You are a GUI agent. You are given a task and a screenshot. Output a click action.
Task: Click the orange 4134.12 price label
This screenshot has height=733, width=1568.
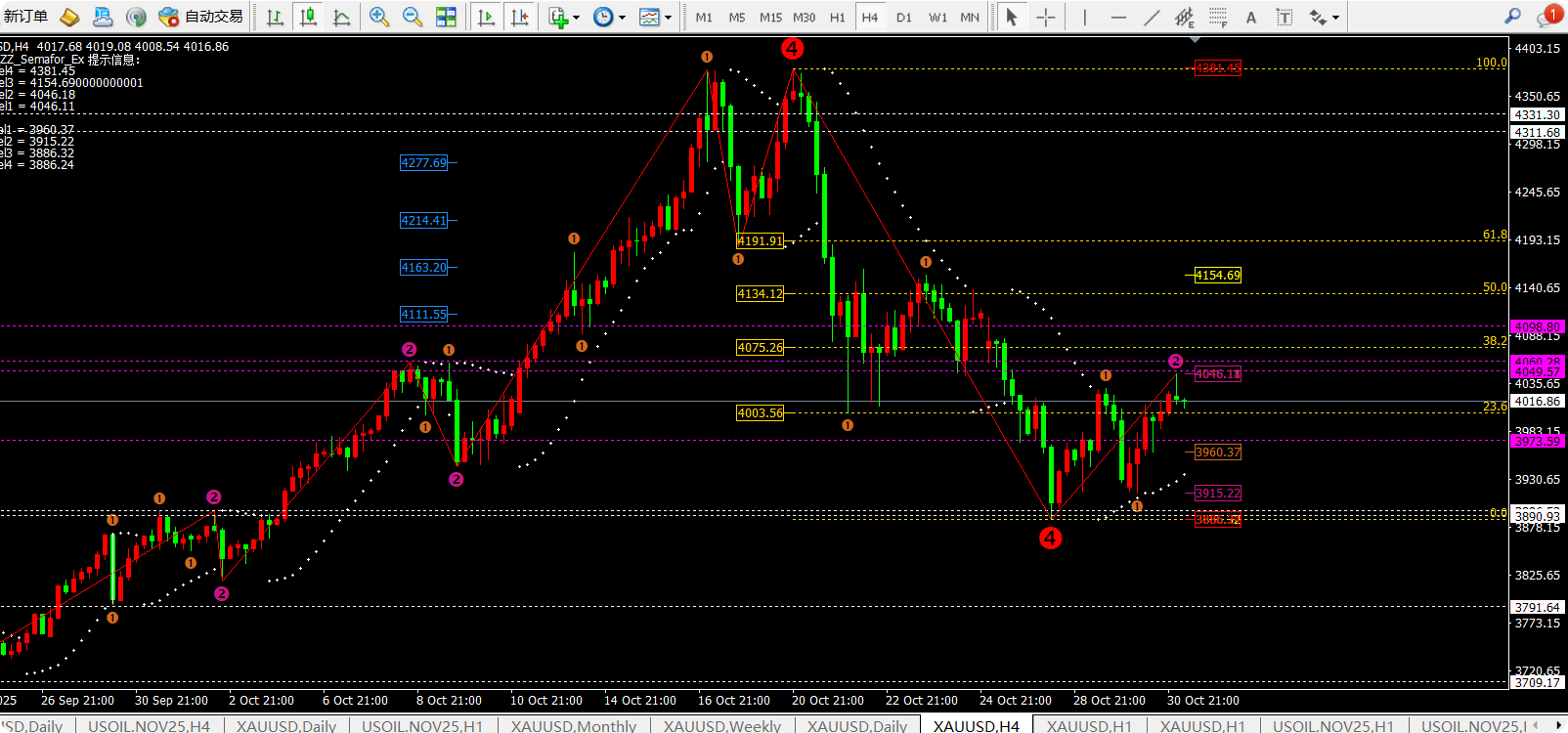click(x=761, y=294)
